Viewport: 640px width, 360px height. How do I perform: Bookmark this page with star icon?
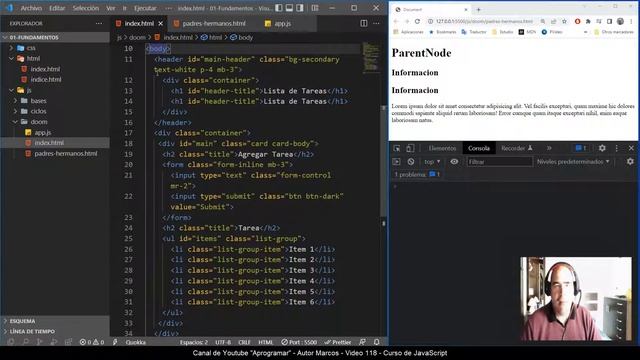click(x=564, y=21)
